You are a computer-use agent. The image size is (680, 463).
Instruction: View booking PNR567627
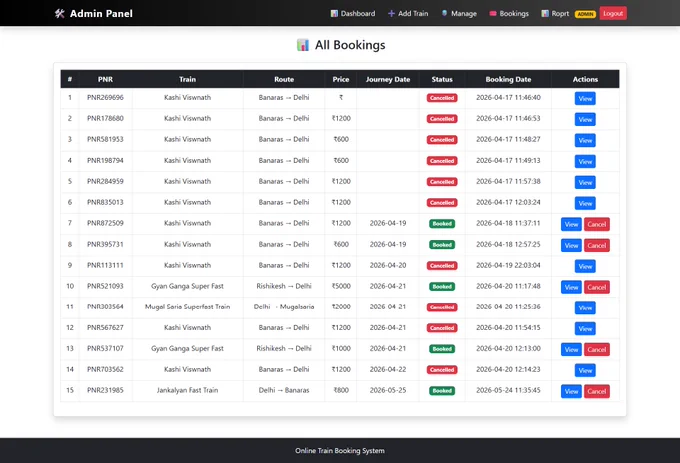(585, 329)
